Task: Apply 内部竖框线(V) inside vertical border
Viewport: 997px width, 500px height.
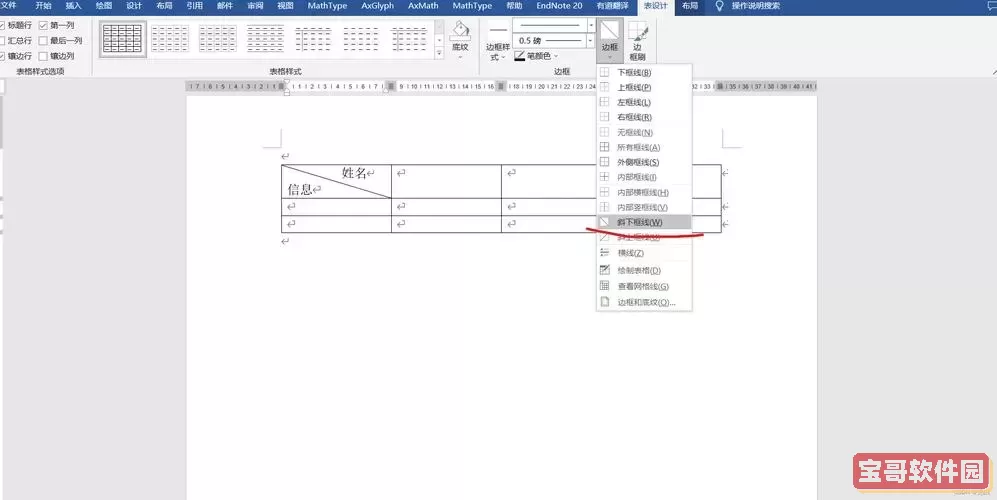Action: pos(643,207)
